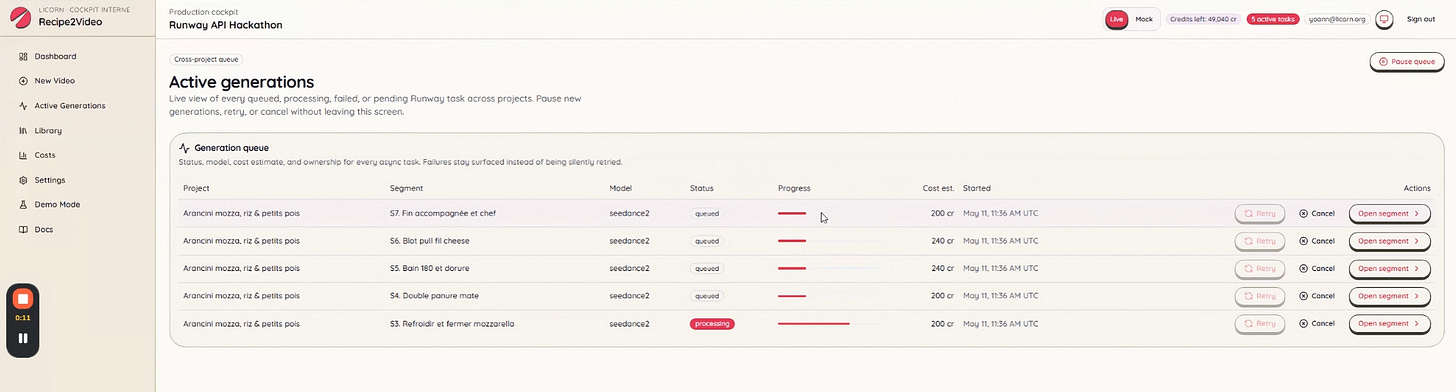1456x392 pixels.
Task: Pause the screen recording
Action: tap(23, 338)
